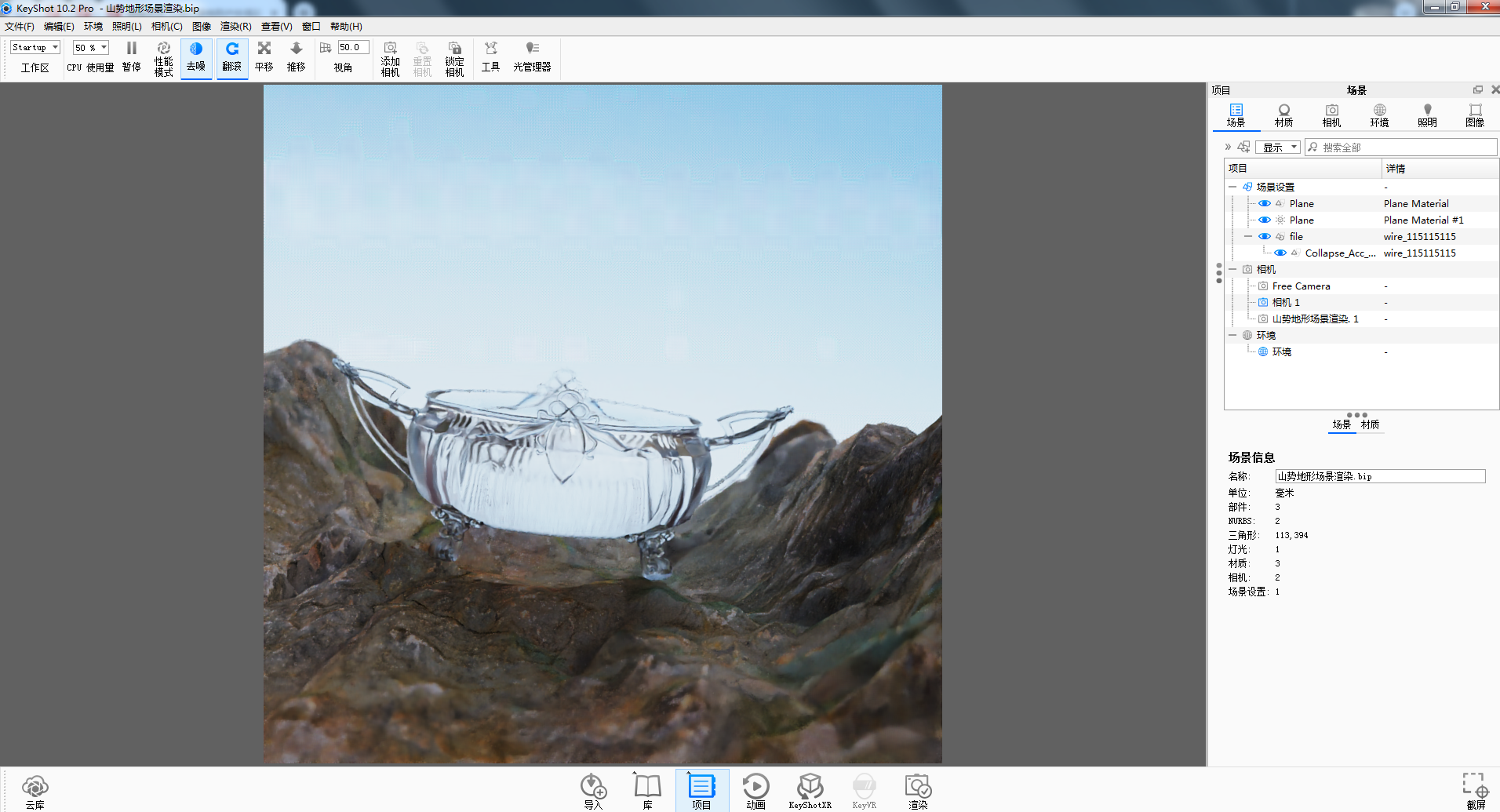Select the 山势地形场景渲染 1 camera item

[x=1315, y=319]
